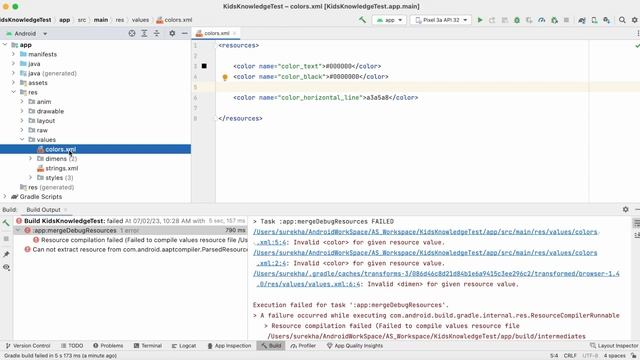Open the Profile app gauge icon
640x360 pixels.
pos(542,20)
